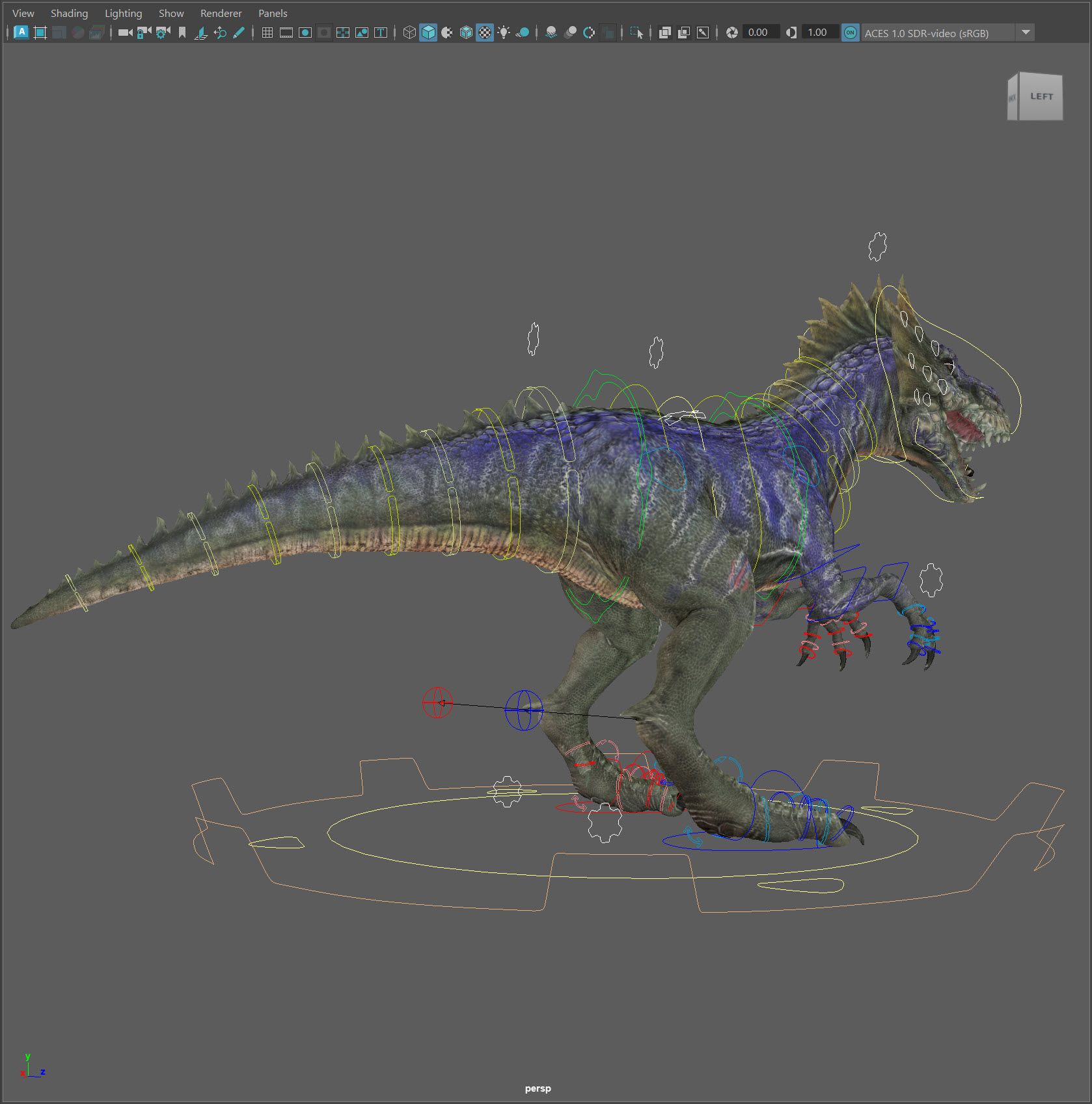Toggle the Safe Title 'T' icon
This screenshot has height=1104, width=1092.
381,32
